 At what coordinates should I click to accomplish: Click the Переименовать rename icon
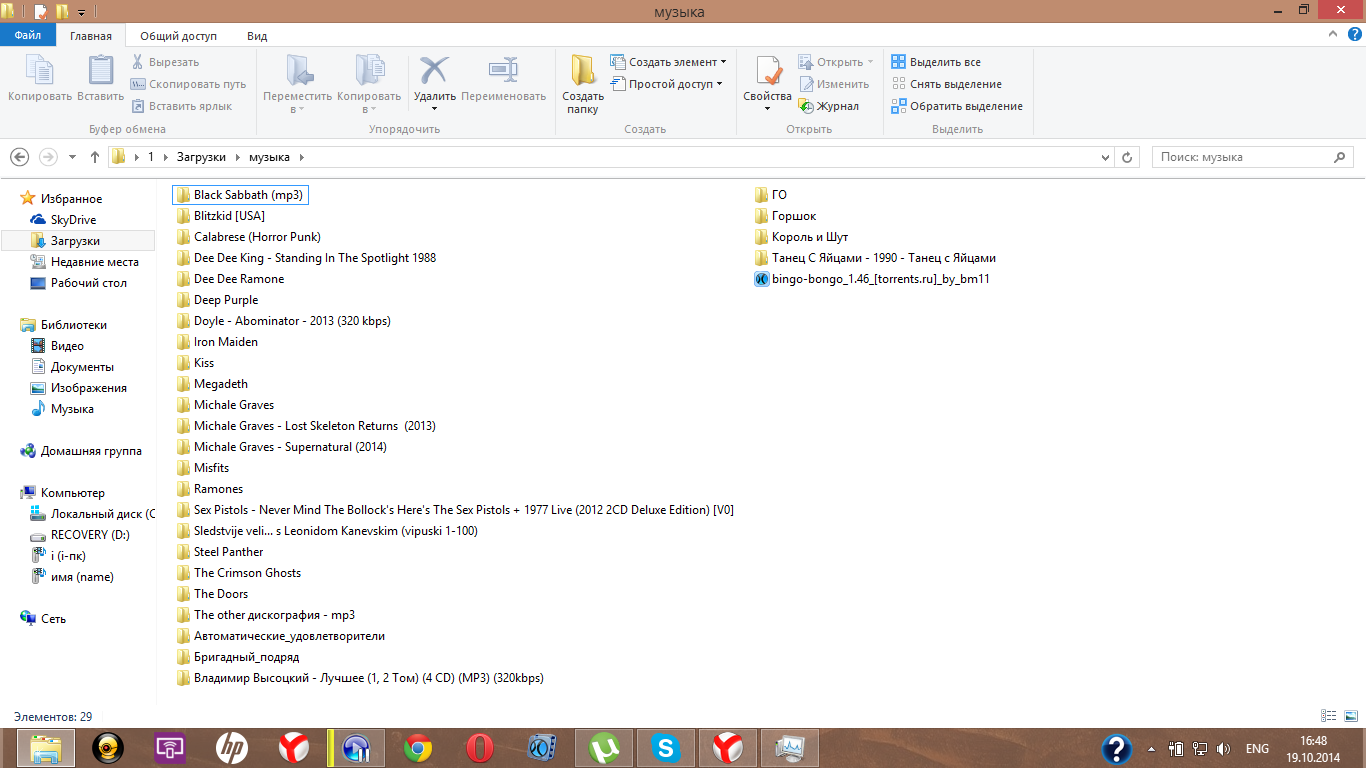503,71
